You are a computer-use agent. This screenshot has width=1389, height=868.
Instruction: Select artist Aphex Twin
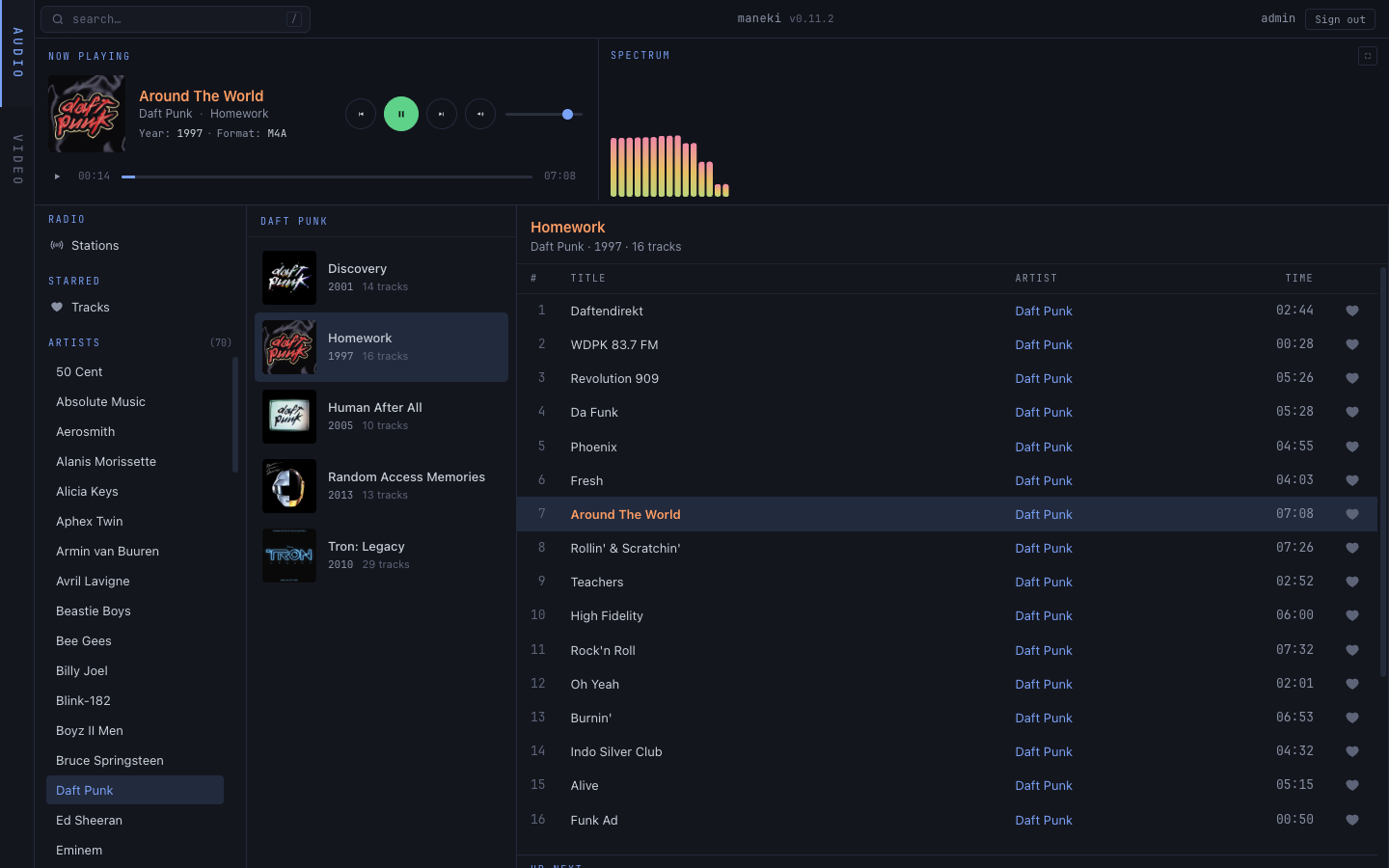[135, 522]
